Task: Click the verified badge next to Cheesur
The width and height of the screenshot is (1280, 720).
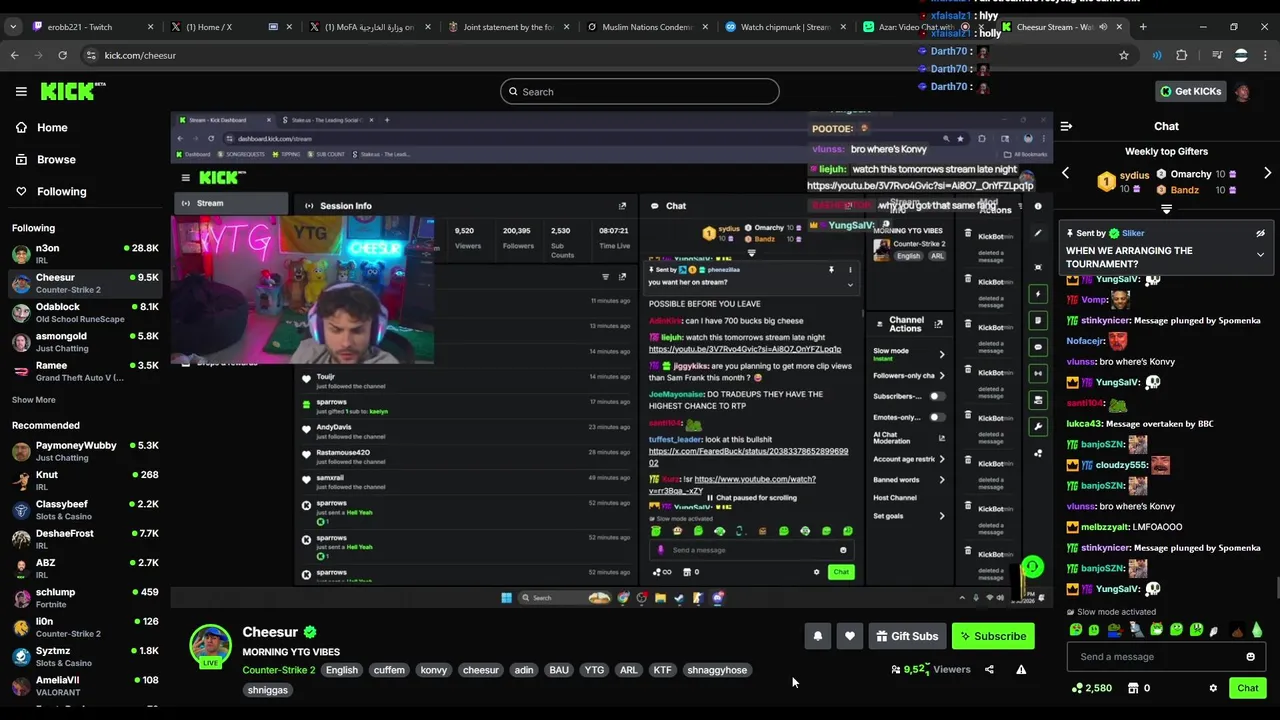Action: (x=310, y=632)
